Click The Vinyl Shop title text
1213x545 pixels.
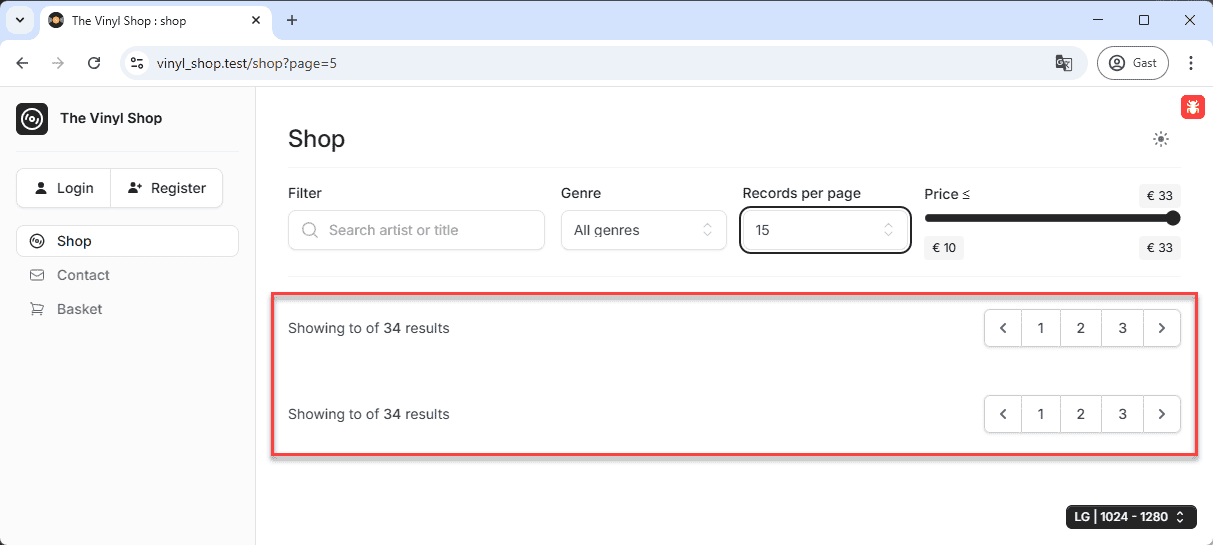[x=111, y=118]
